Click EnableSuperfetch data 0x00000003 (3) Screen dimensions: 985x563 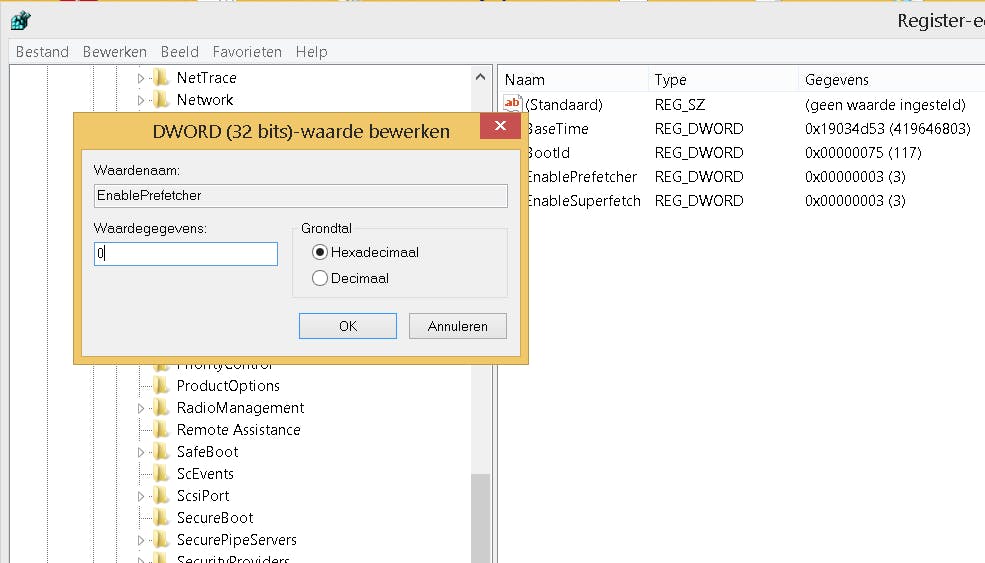point(855,200)
